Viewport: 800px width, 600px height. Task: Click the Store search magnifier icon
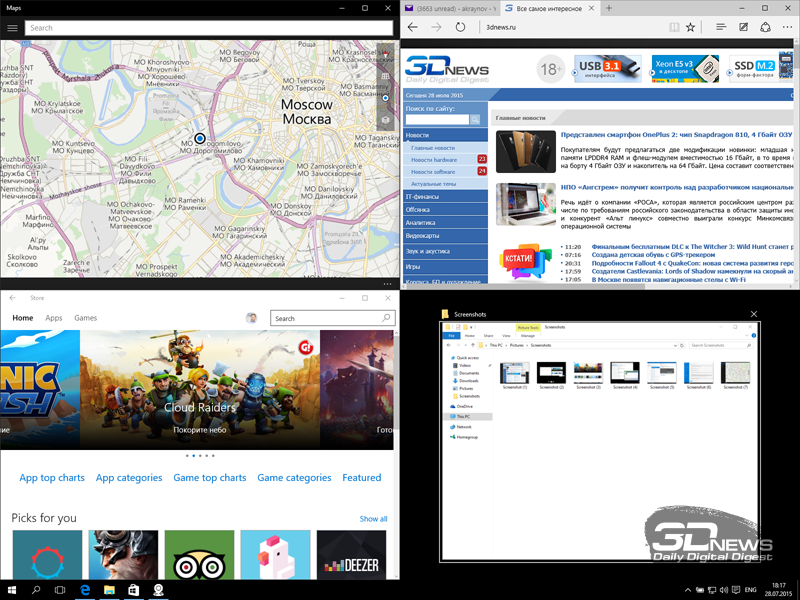[x=387, y=318]
